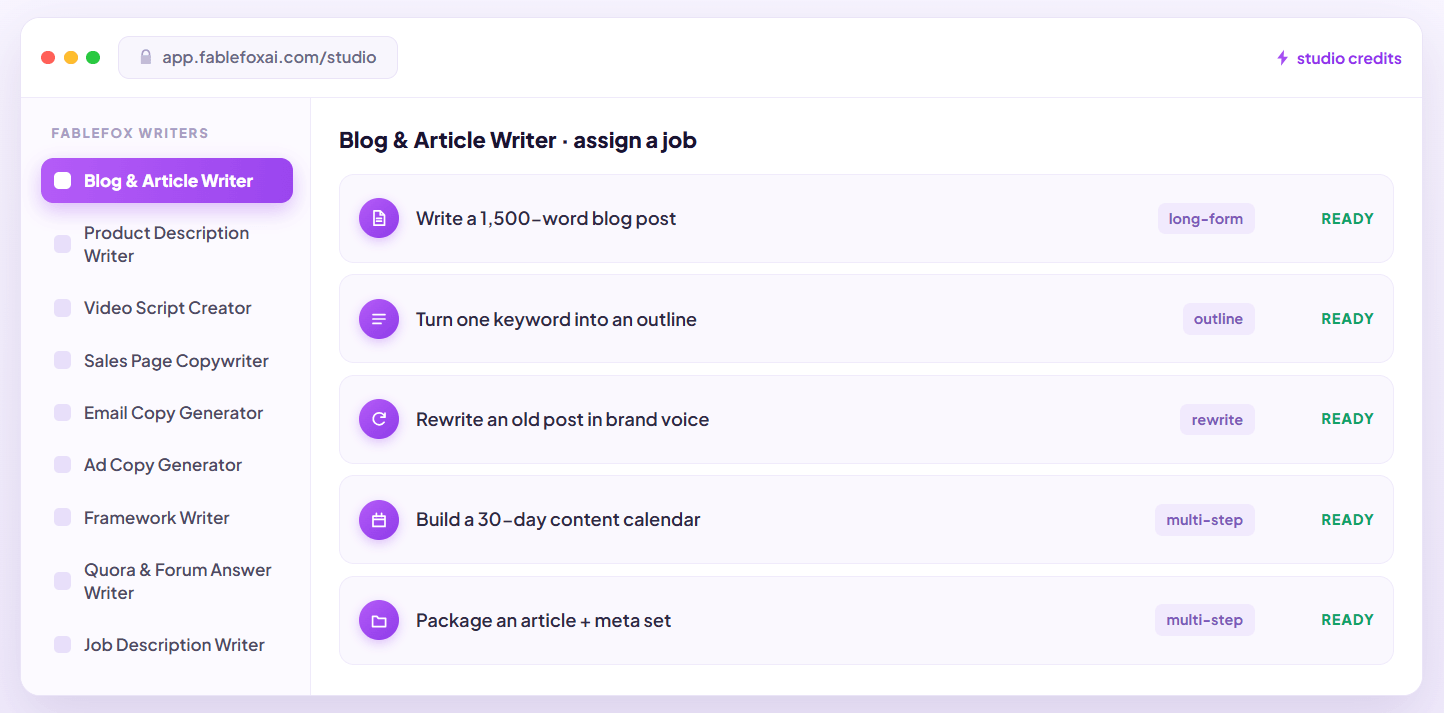Click the app.fablefoxai.com/studio address field
This screenshot has width=1444, height=713.
tap(258, 57)
